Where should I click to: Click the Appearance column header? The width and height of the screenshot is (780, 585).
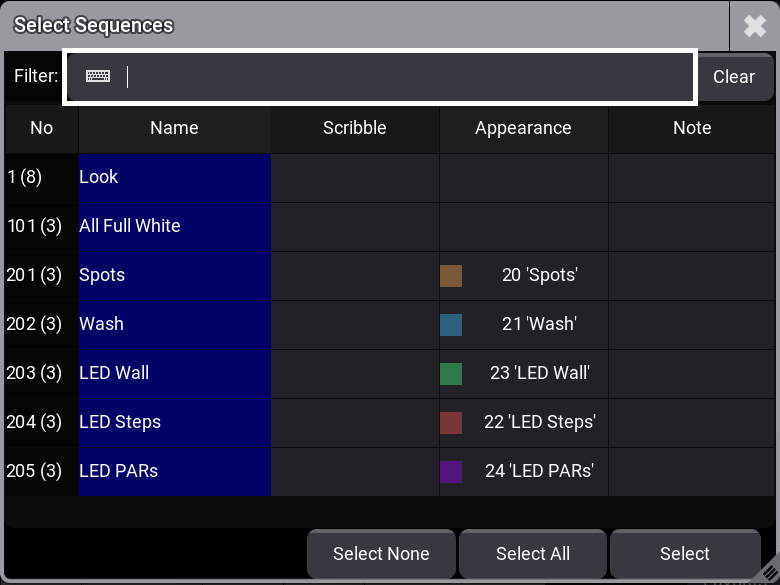[x=523, y=128]
